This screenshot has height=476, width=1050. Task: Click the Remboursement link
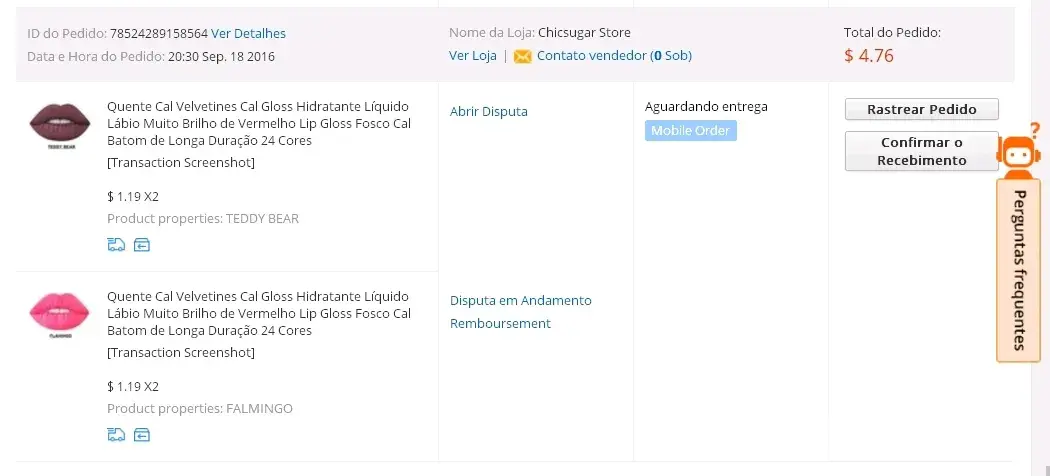click(x=500, y=323)
